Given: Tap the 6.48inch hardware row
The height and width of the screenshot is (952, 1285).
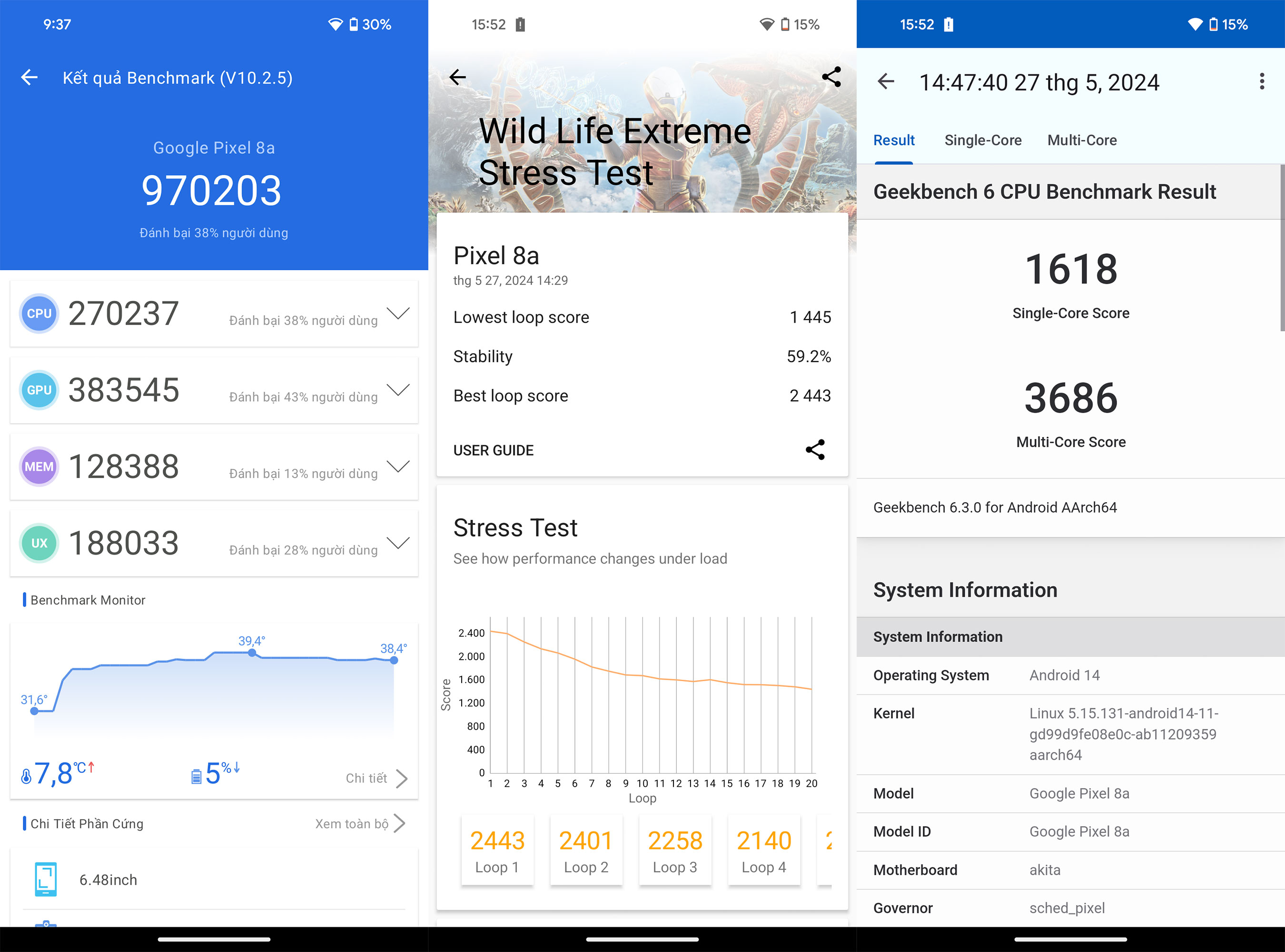Looking at the screenshot, I should point(214,879).
